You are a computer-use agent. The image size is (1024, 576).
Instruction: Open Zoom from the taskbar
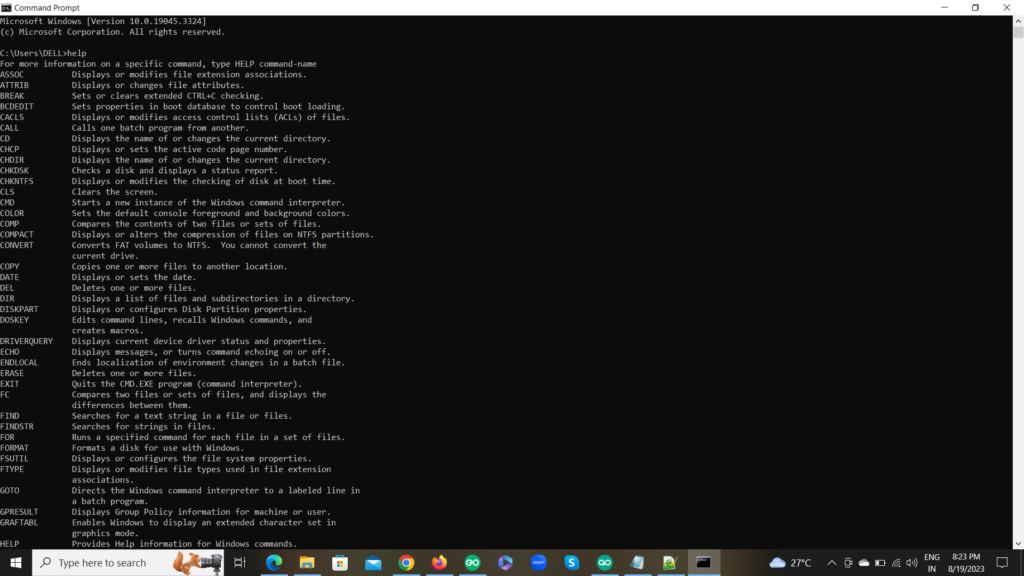pyautogui.click(x=539, y=562)
